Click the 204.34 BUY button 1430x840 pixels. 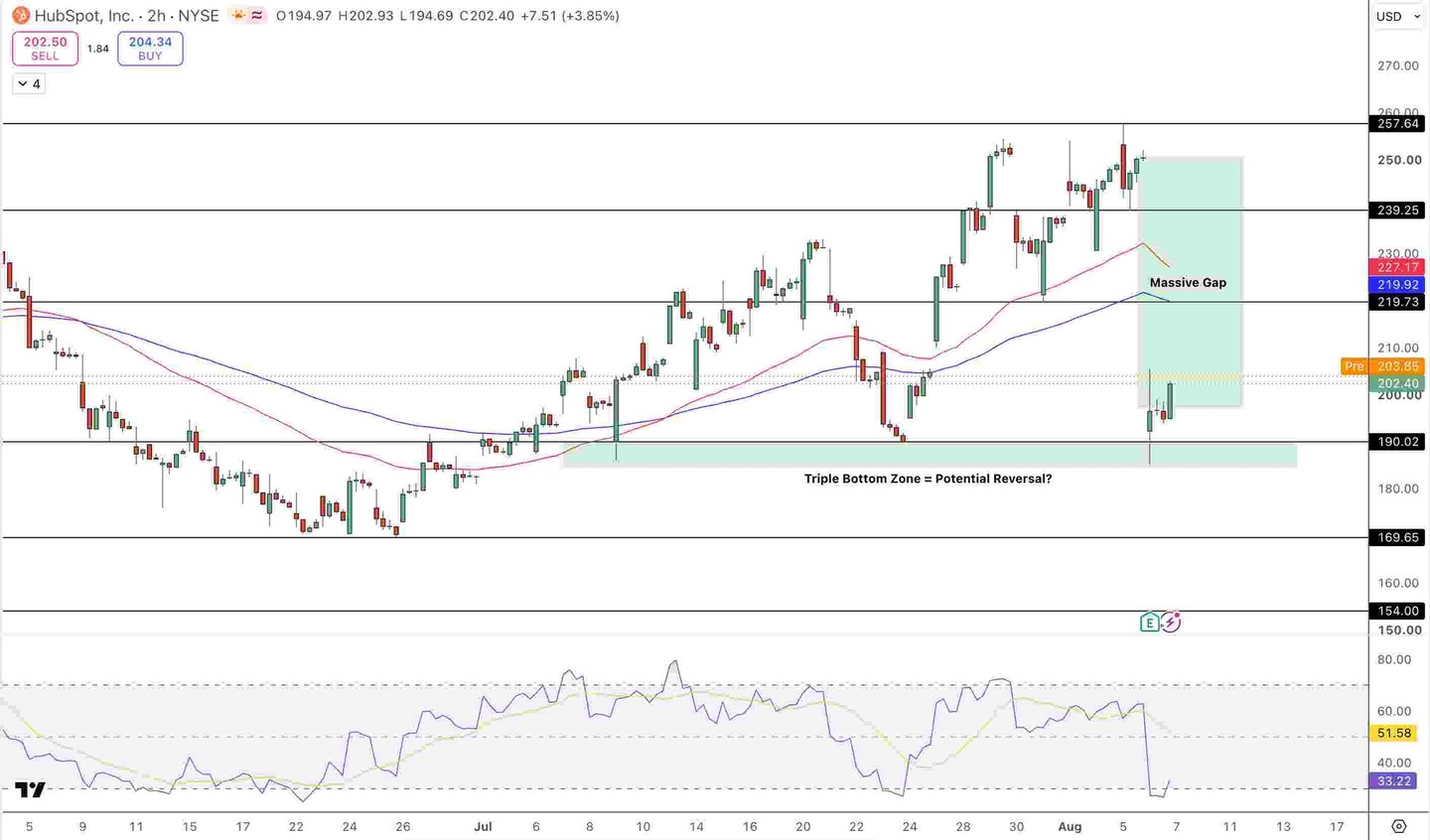coord(150,49)
